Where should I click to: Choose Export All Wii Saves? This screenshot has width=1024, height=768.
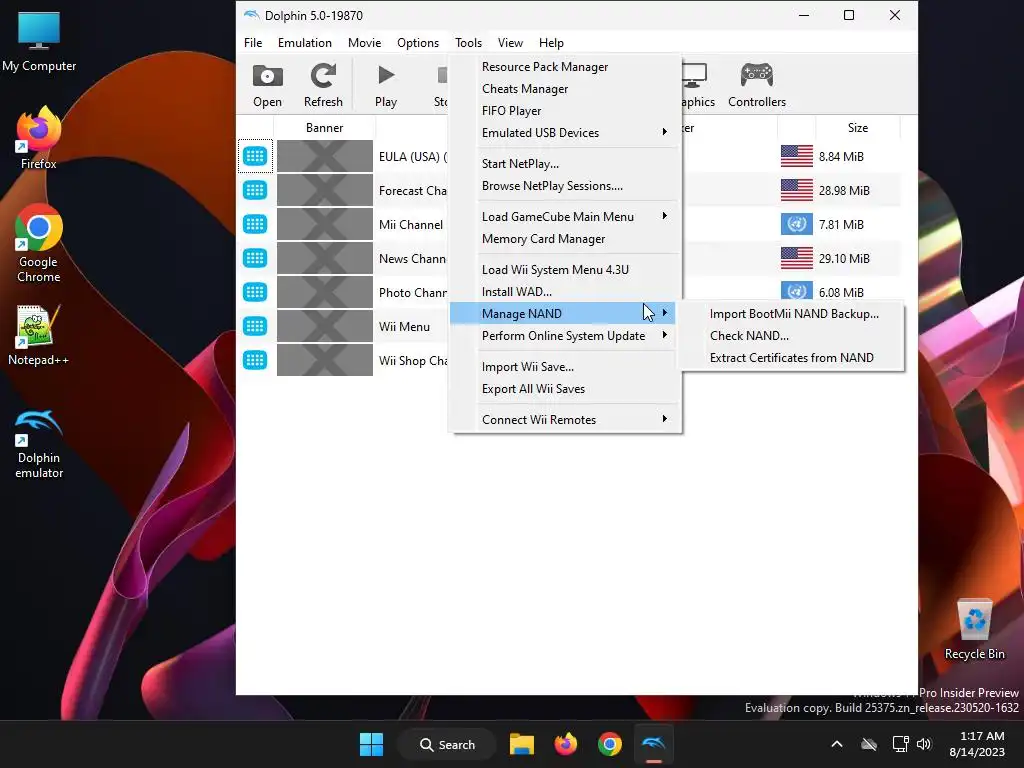tap(565, 389)
